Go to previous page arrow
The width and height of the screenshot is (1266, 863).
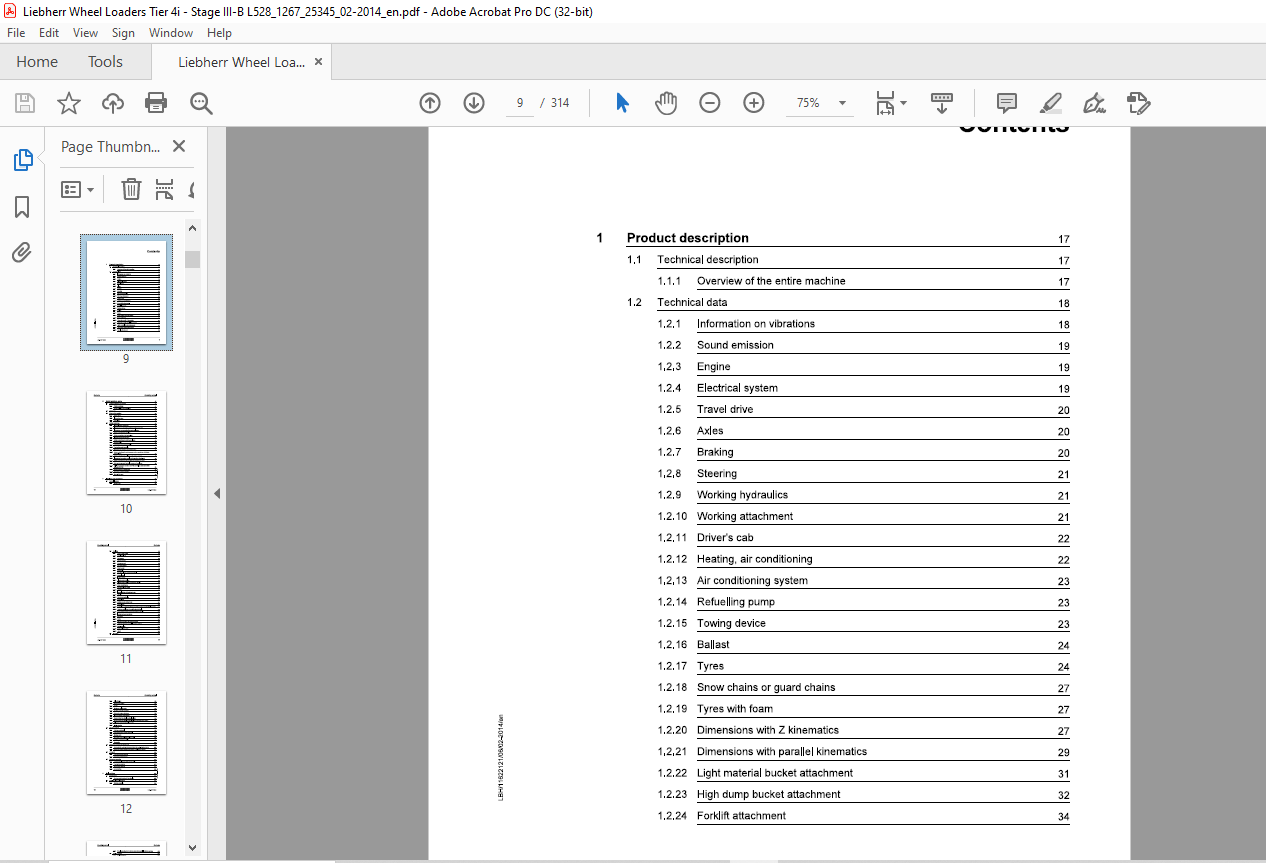click(x=430, y=103)
